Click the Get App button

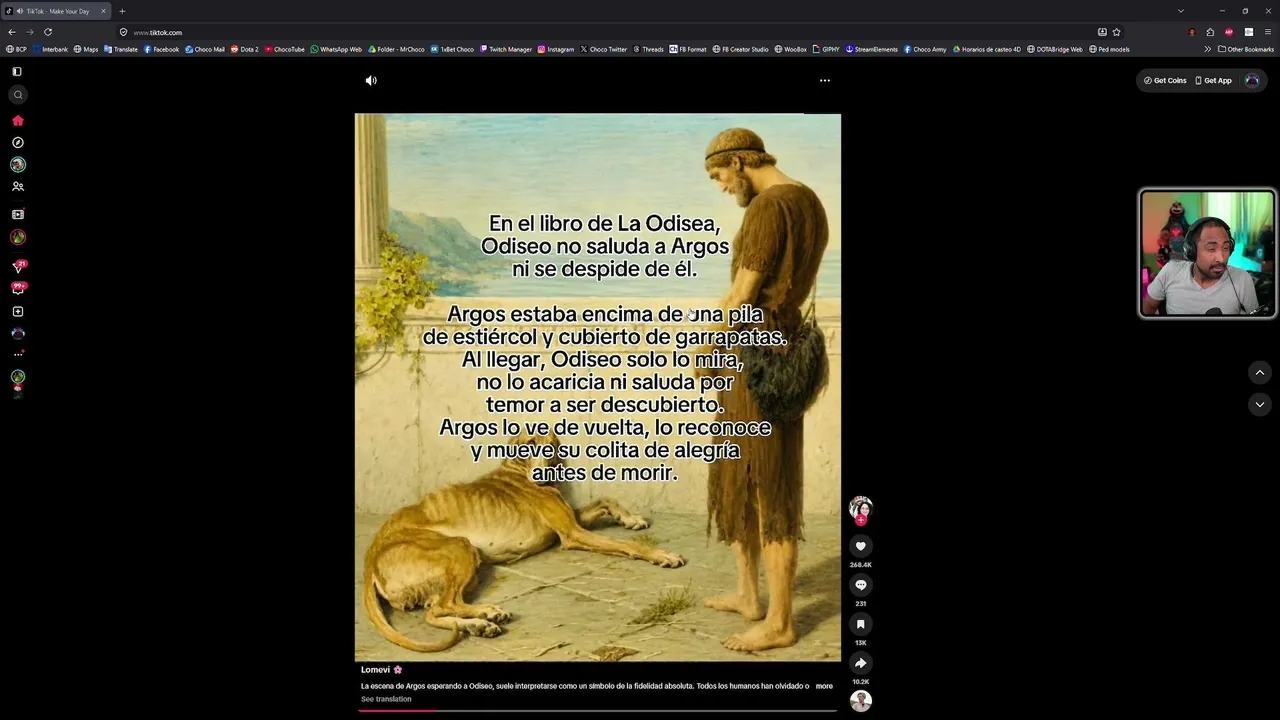click(1214, 80)
